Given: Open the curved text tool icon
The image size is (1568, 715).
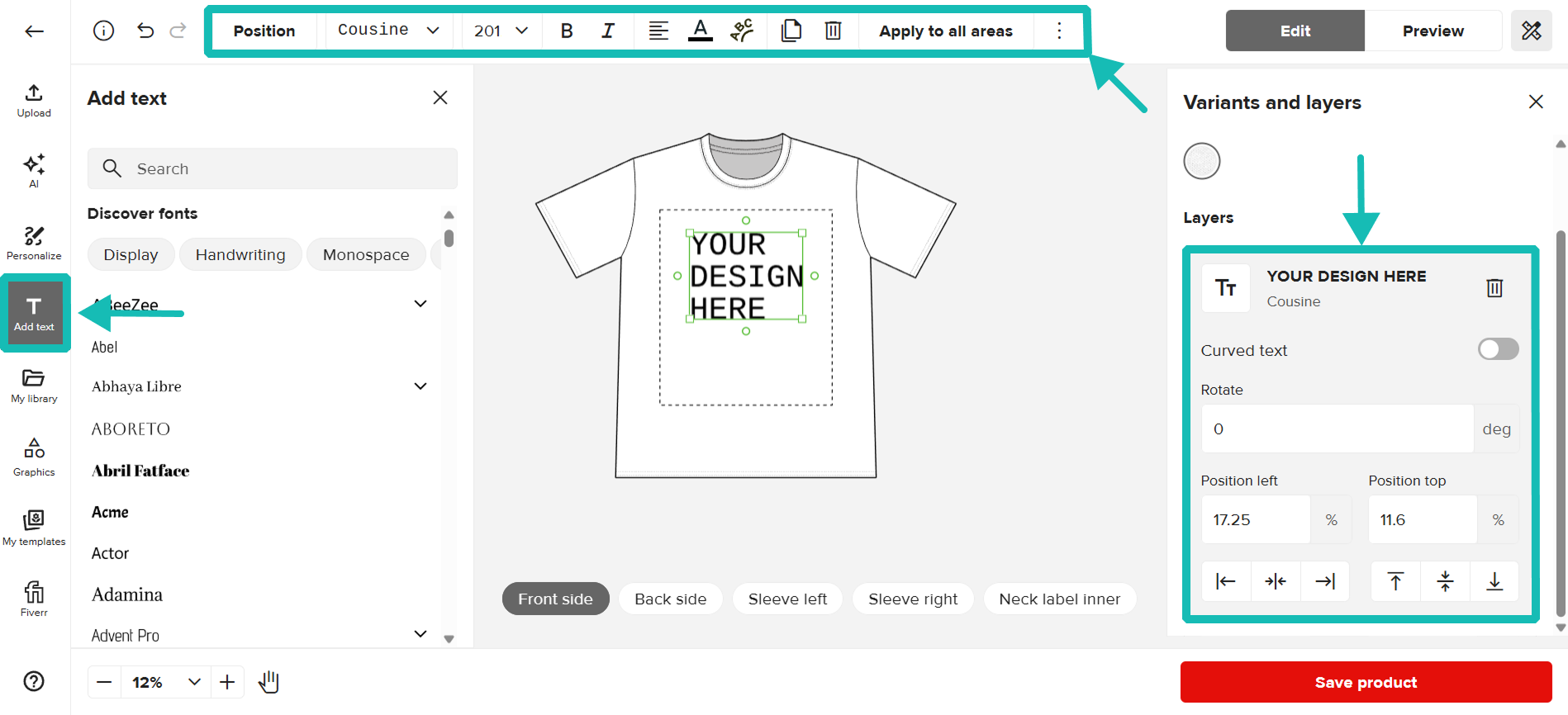Looking at the screenshot, I should (x=742, y=31).
